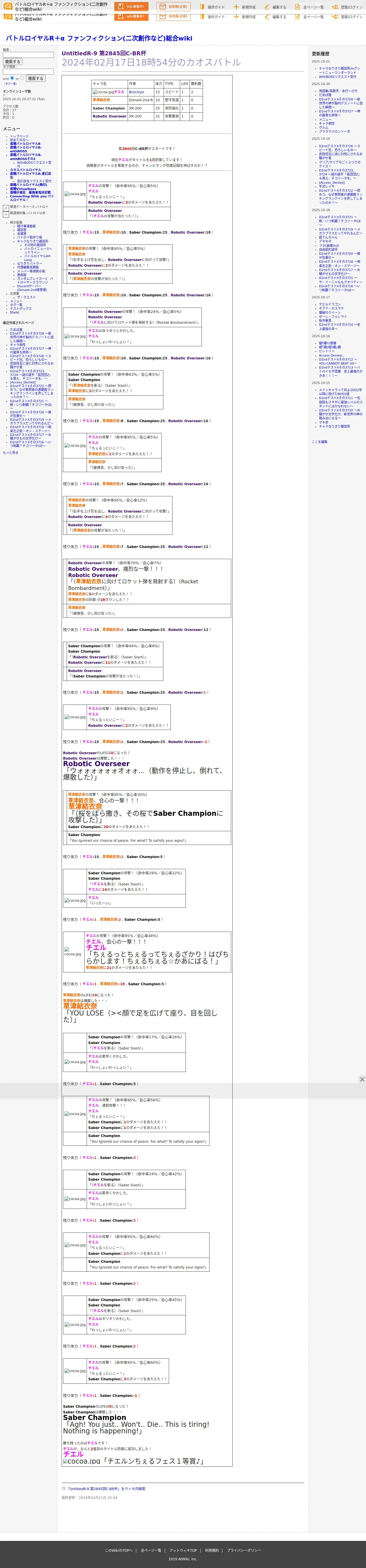Screen dimensions: 366x1568
Task: Click ここを編集 under update history
Action: tap(319, 442)
